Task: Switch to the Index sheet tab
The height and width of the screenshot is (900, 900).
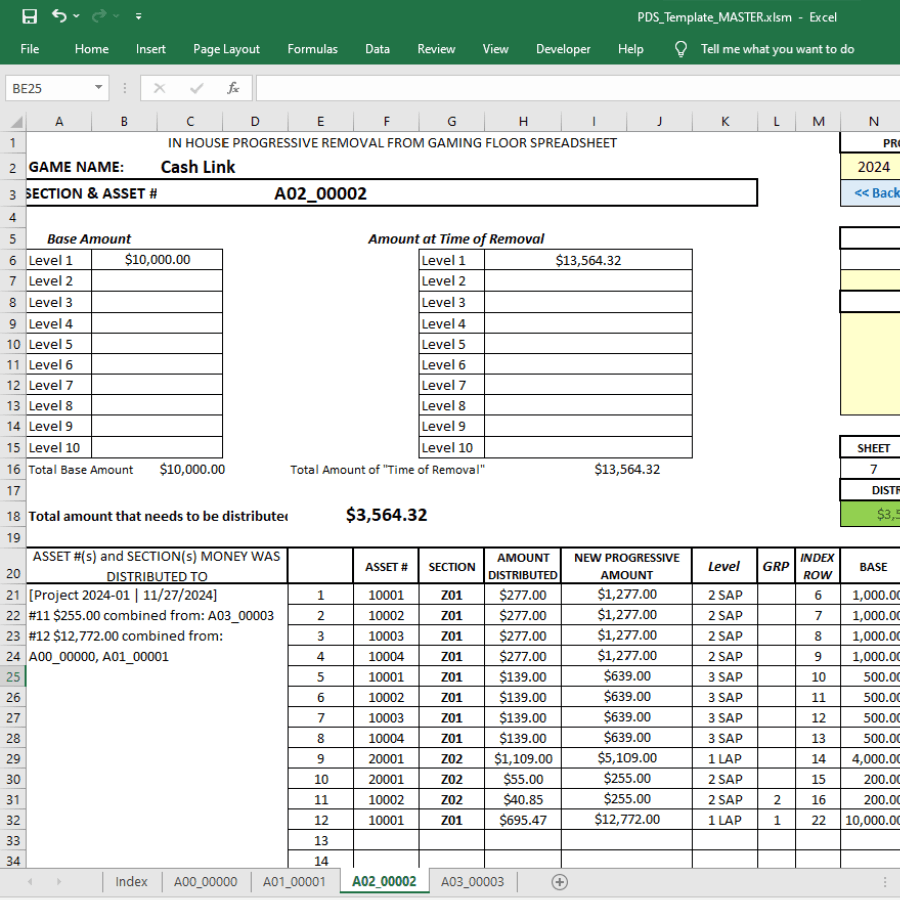Action: click(x=131, y=882)
